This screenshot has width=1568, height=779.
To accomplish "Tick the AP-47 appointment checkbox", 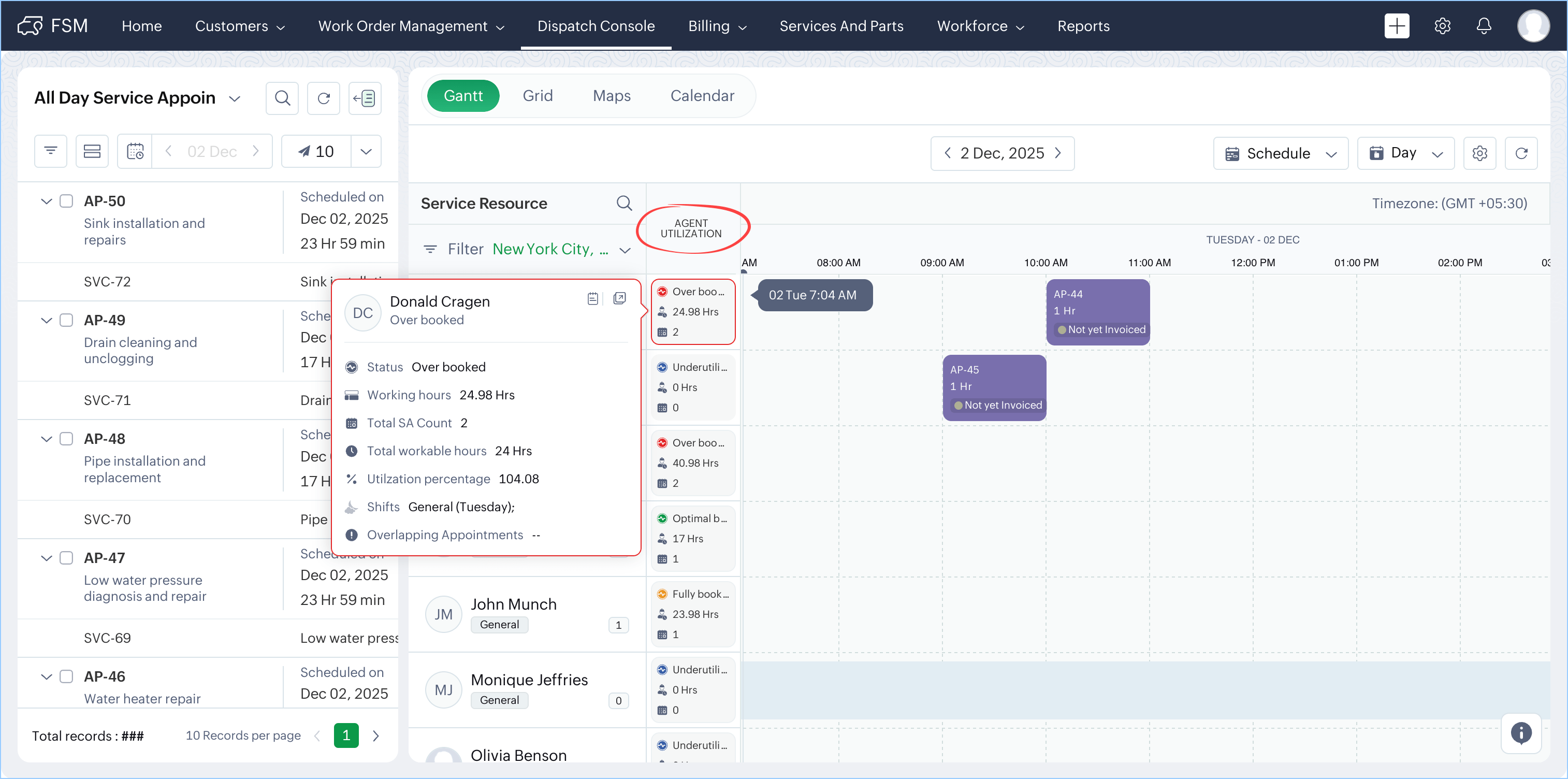I will tap(66, 557).
